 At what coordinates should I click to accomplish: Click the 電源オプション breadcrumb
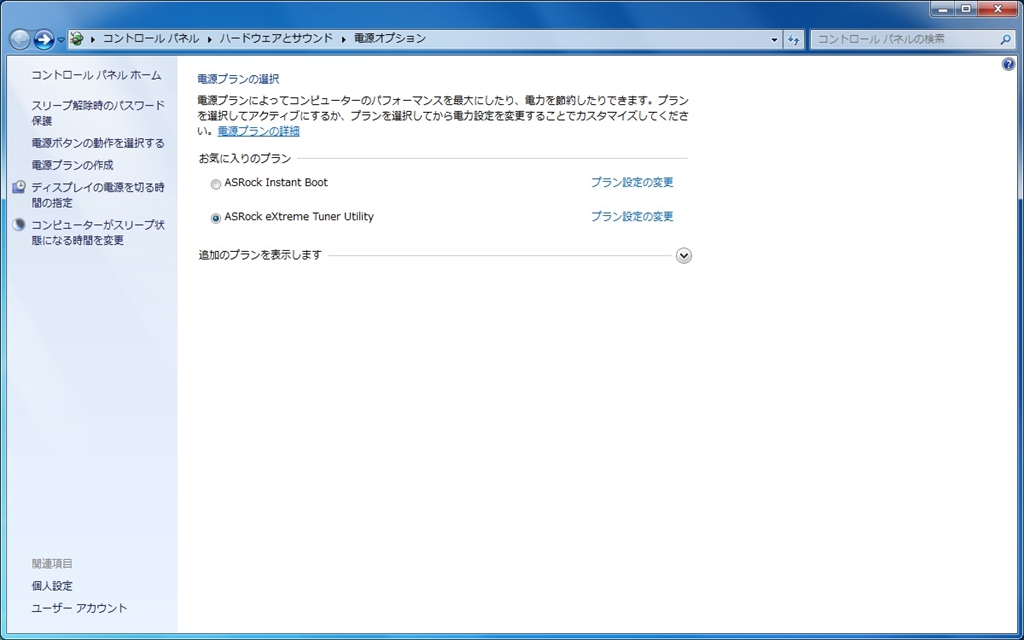coord(390,39)
